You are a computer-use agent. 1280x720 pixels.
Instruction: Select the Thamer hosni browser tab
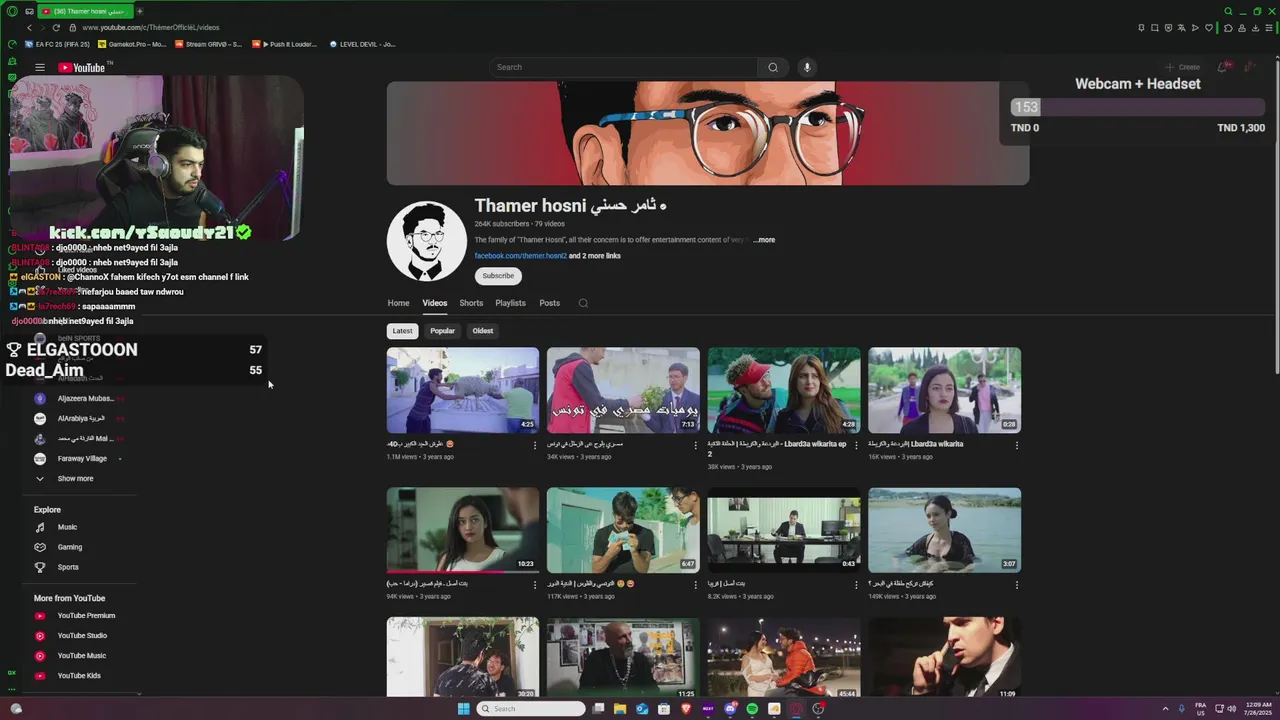(85, 11)
